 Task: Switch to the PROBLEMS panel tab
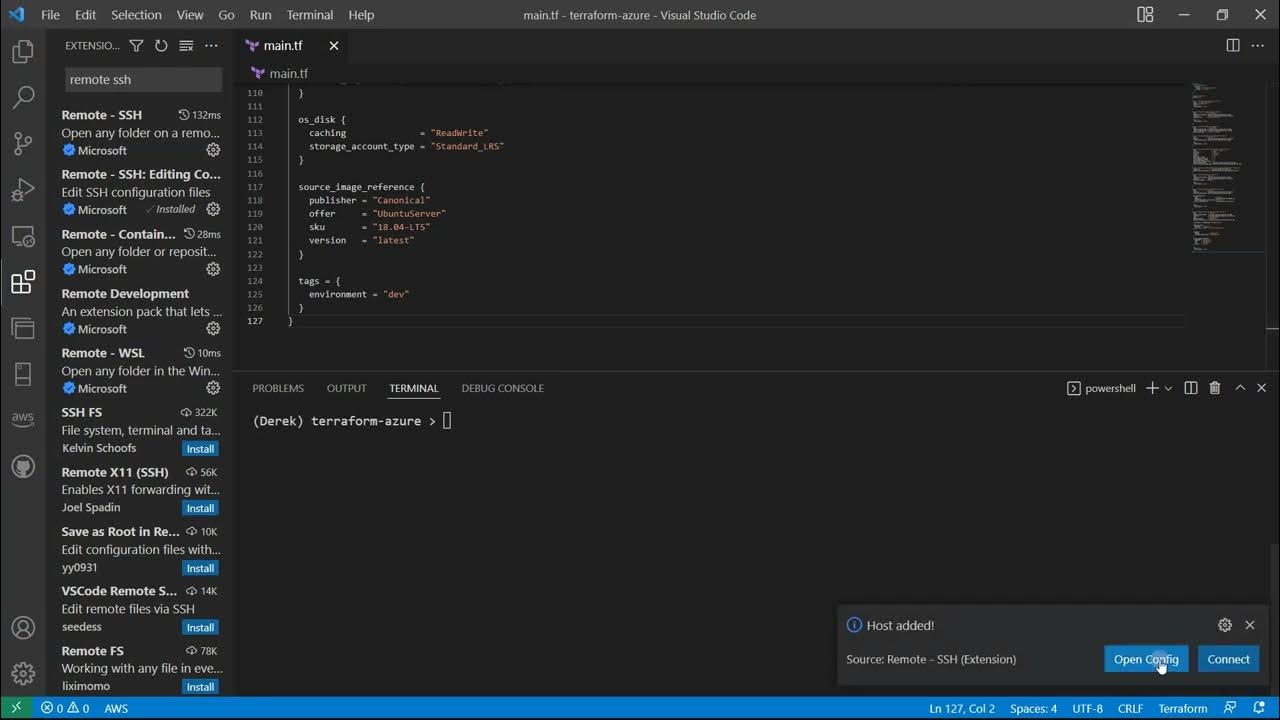(x=278, y=388)
